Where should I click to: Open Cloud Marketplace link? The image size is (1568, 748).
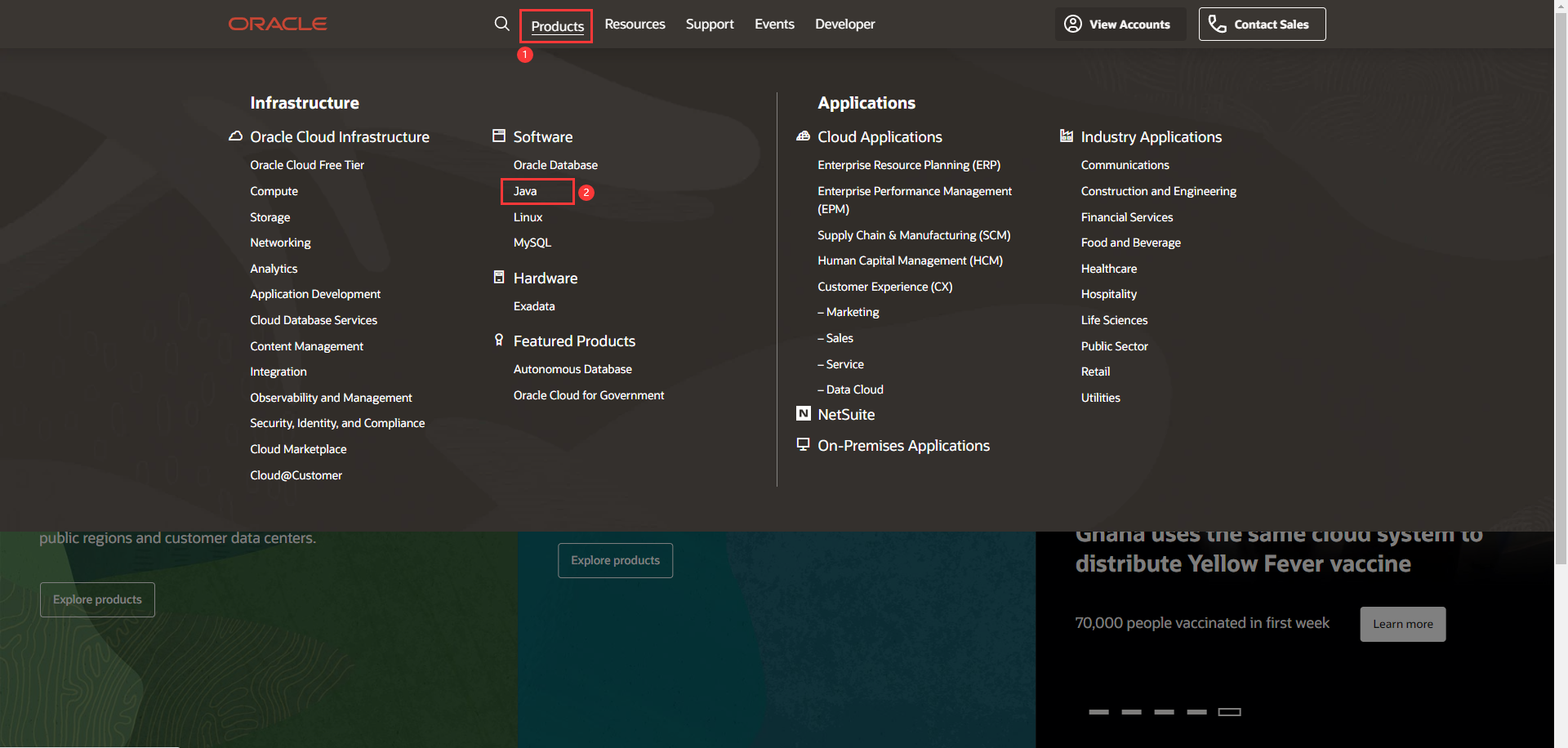click(x=298, y=449)
